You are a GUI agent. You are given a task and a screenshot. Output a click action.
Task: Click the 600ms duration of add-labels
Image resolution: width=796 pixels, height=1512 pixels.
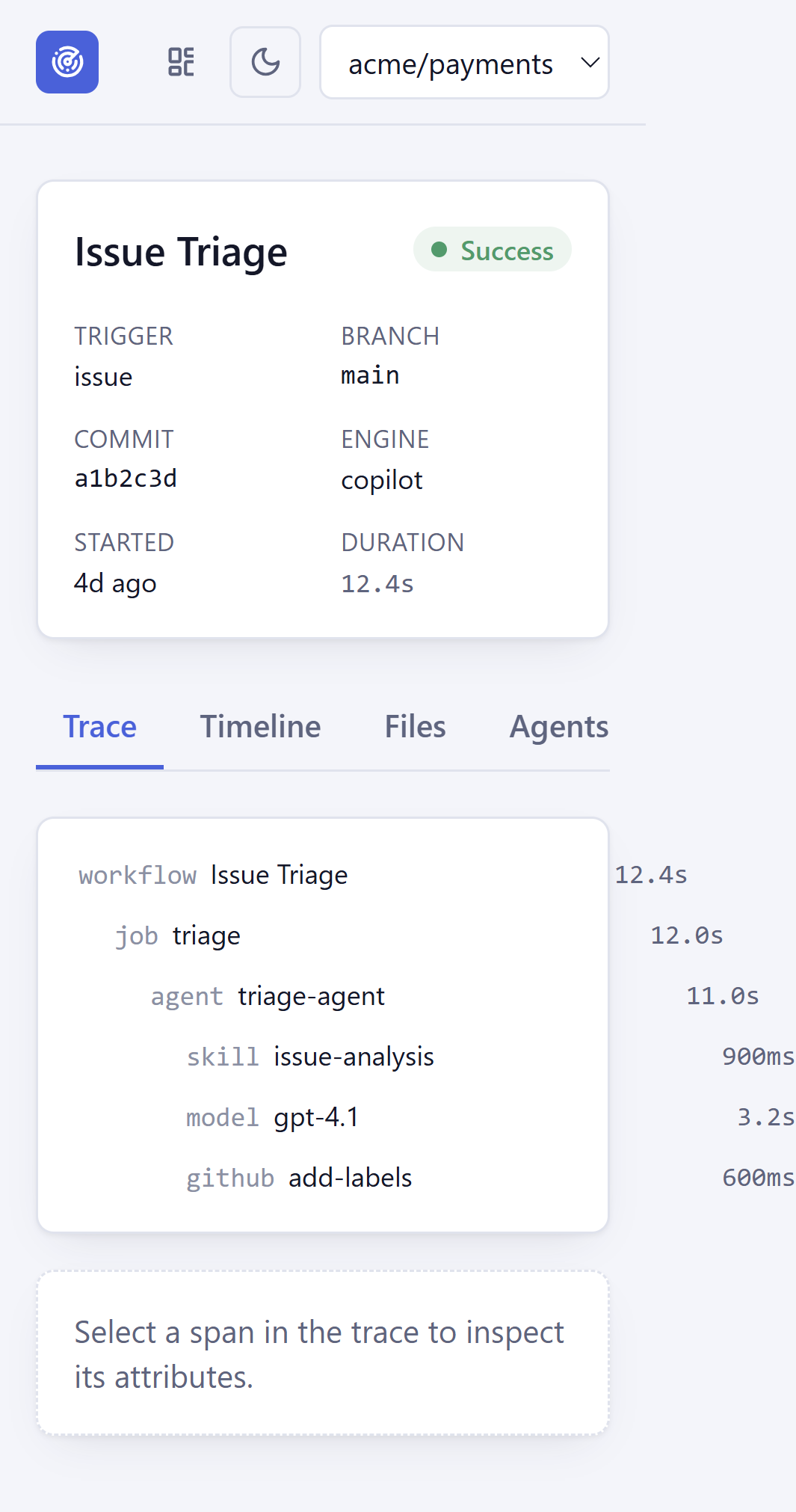coord(758,1178)
